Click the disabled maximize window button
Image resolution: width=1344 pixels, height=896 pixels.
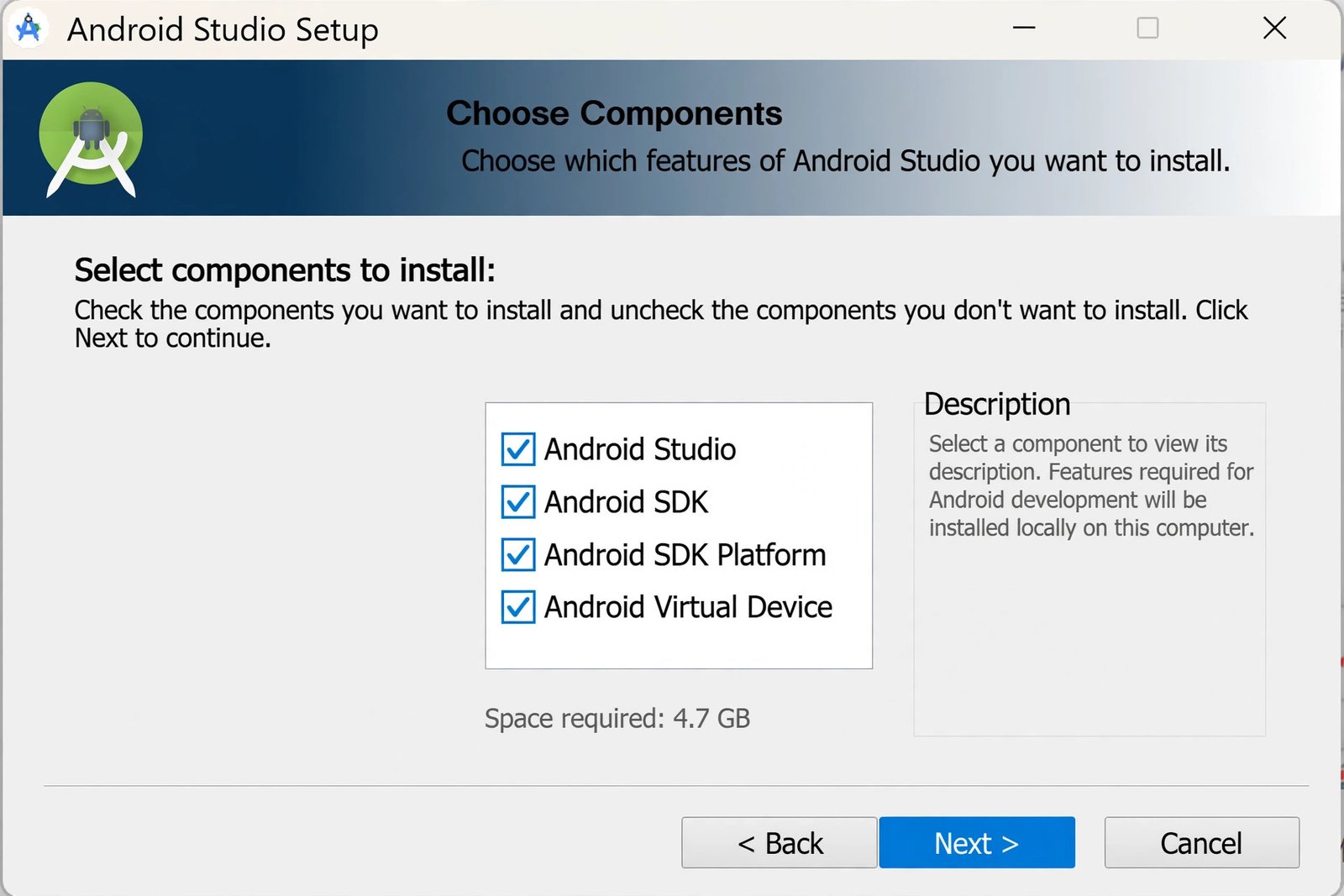point(1147,28)
